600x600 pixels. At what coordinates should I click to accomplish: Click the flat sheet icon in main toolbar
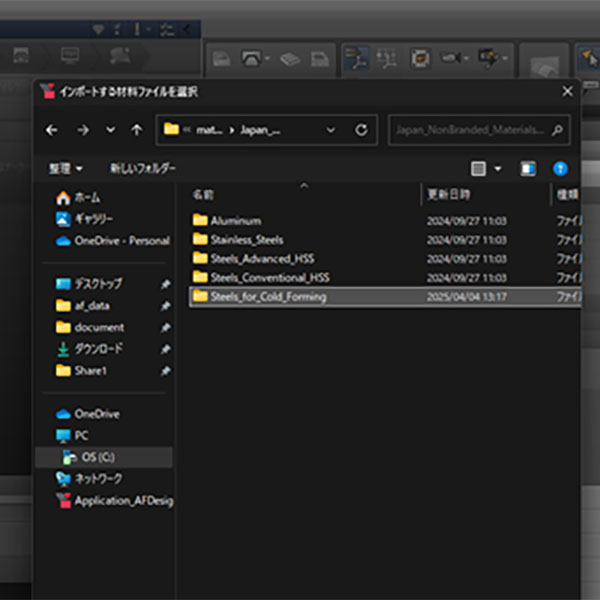coord(290,59)
